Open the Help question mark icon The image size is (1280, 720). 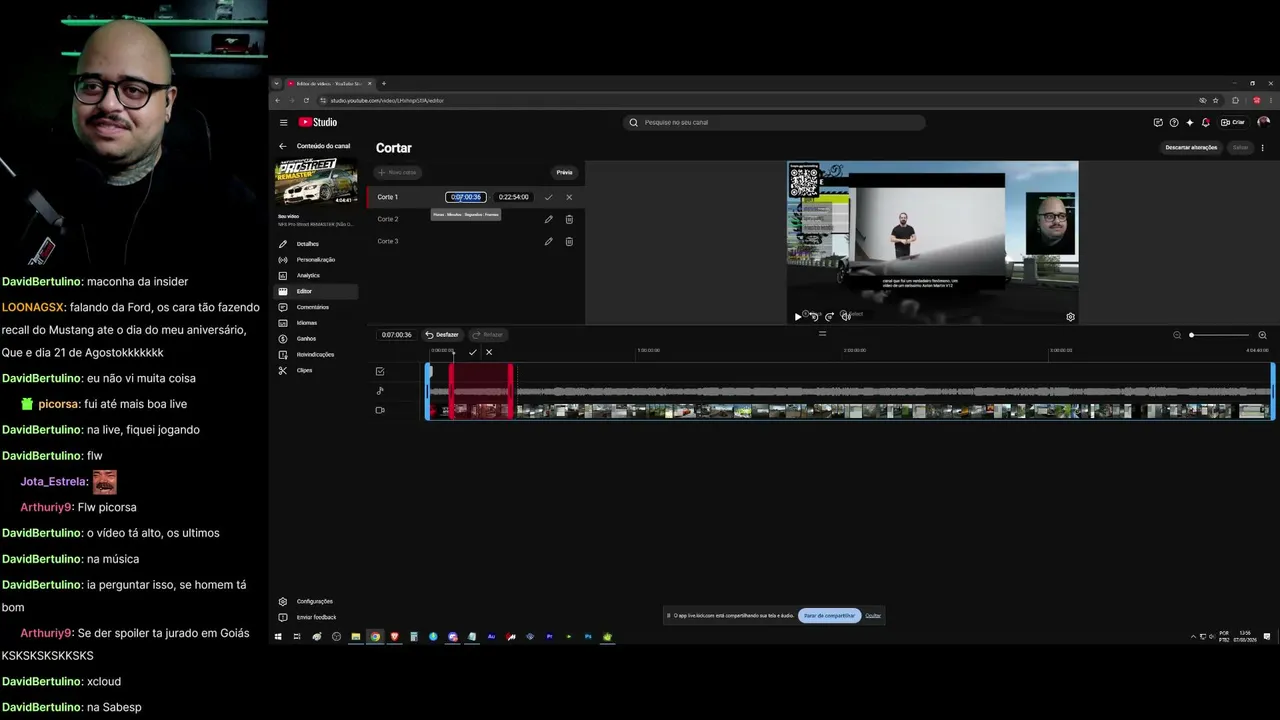1174,122
